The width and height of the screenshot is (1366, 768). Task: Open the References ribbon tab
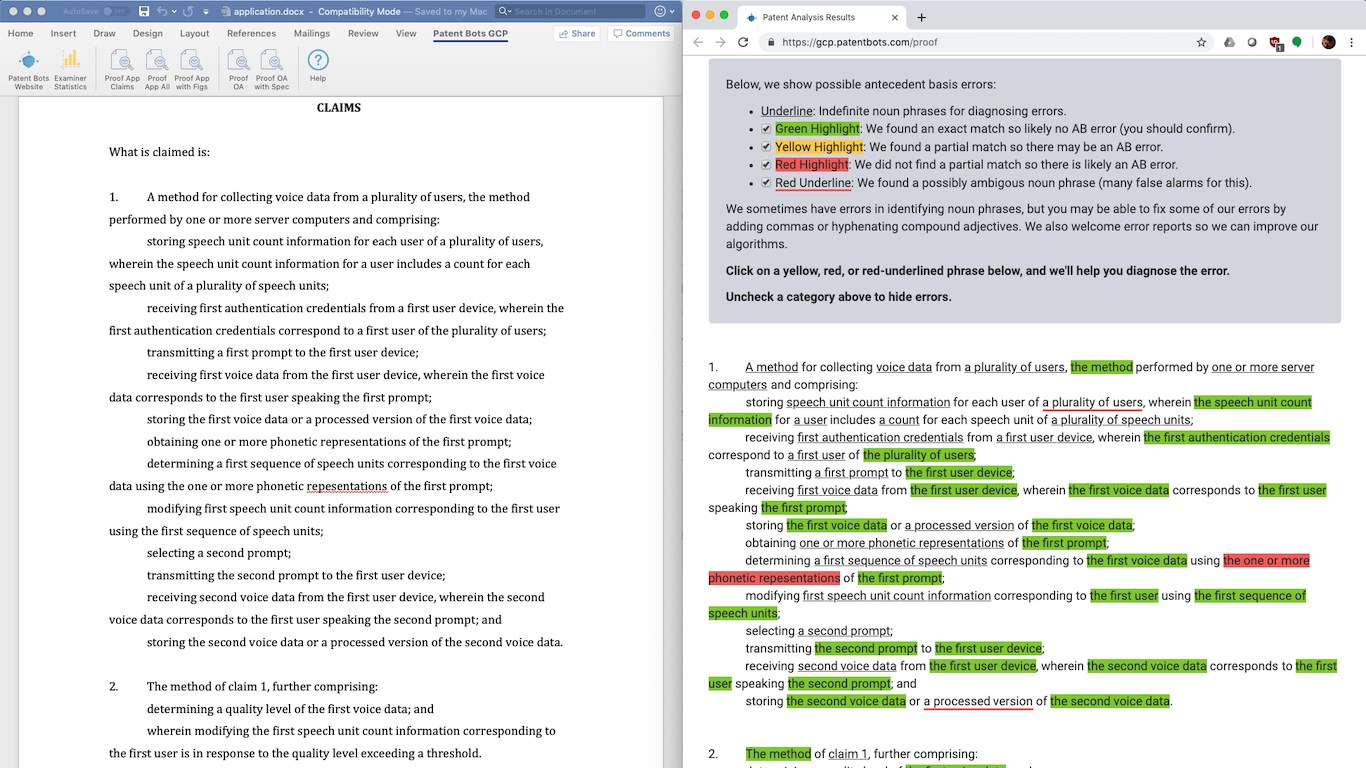(251, 33)
